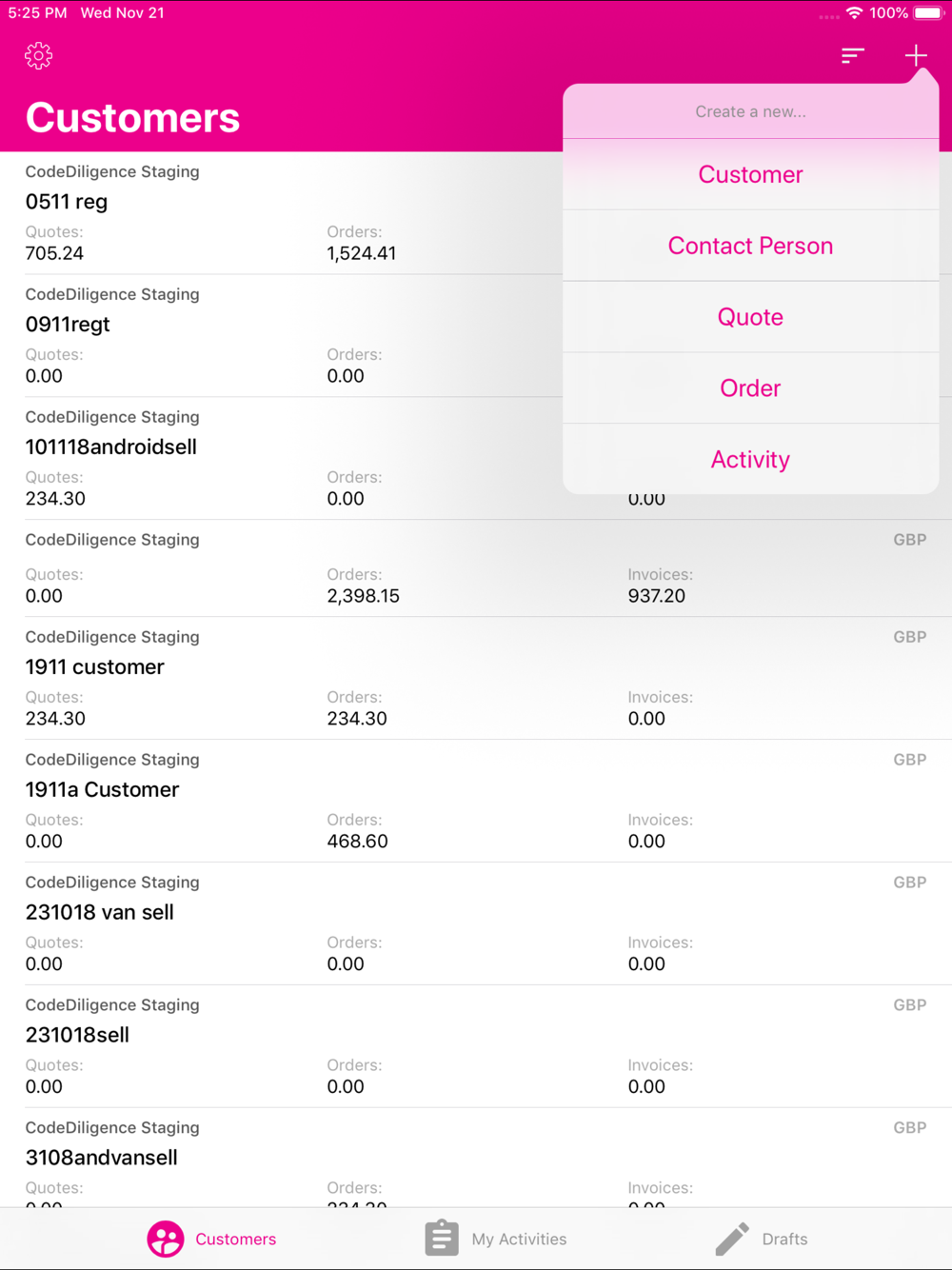Tap the plus add icon
Viewport: 952px width, 1270px height.
(916, 56)
